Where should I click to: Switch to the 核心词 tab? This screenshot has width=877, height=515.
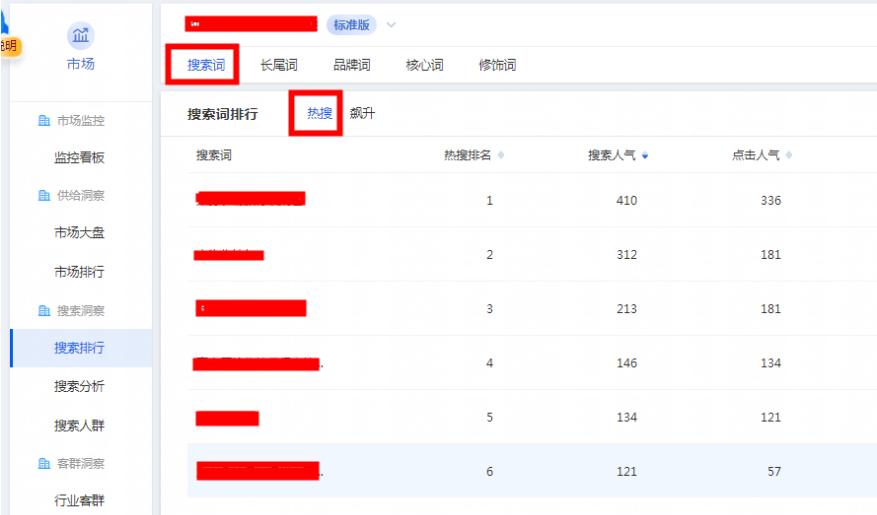pyautogui.click(x=425, y=65)
